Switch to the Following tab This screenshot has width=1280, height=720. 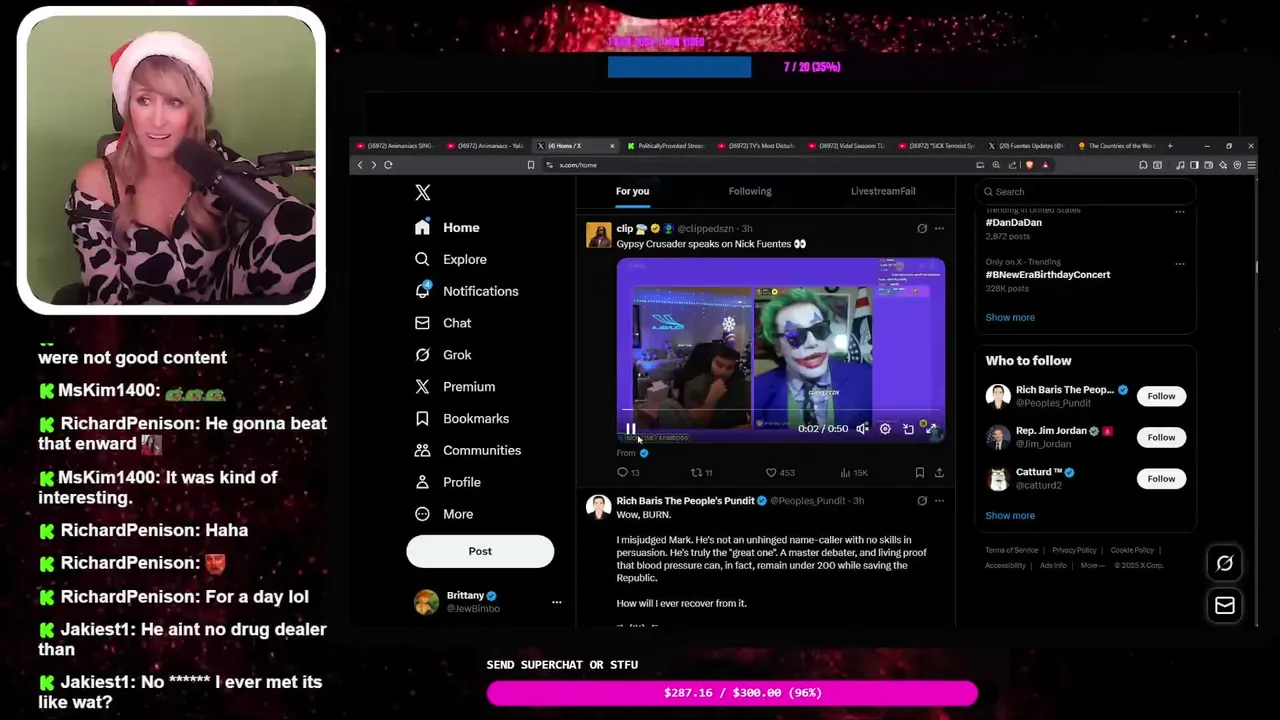pos(750,191)
